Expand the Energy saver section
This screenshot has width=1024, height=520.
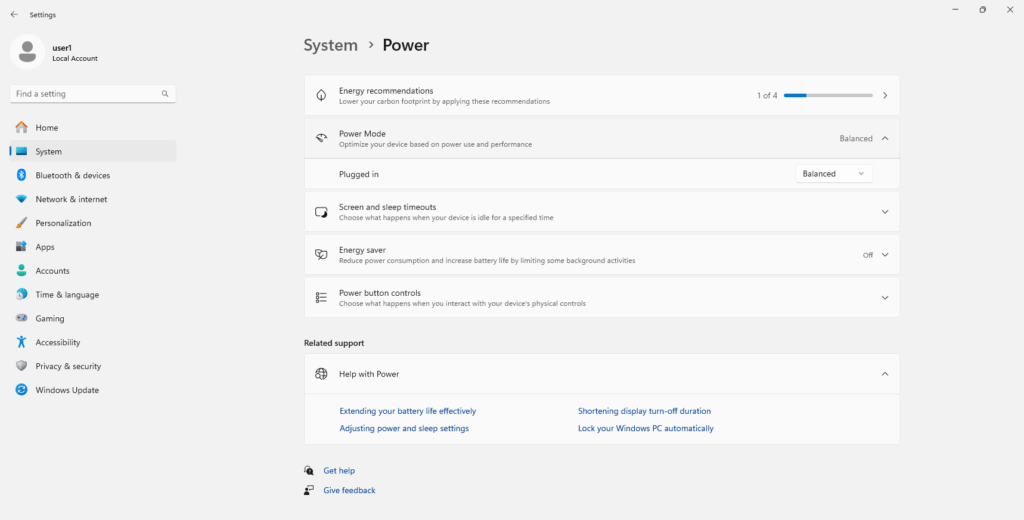(x=884, y=255)
